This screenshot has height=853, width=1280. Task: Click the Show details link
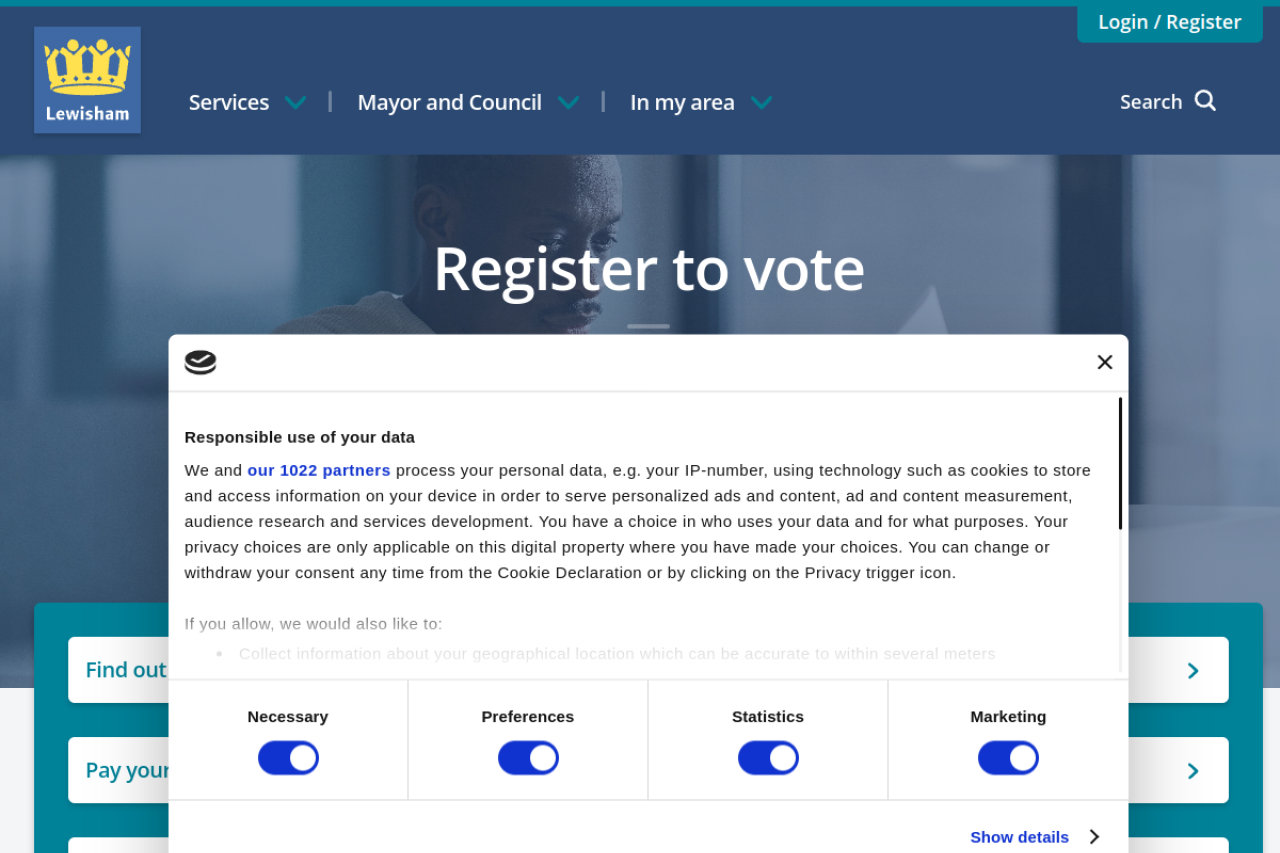pyautogui.click(x=1019, y=837)
